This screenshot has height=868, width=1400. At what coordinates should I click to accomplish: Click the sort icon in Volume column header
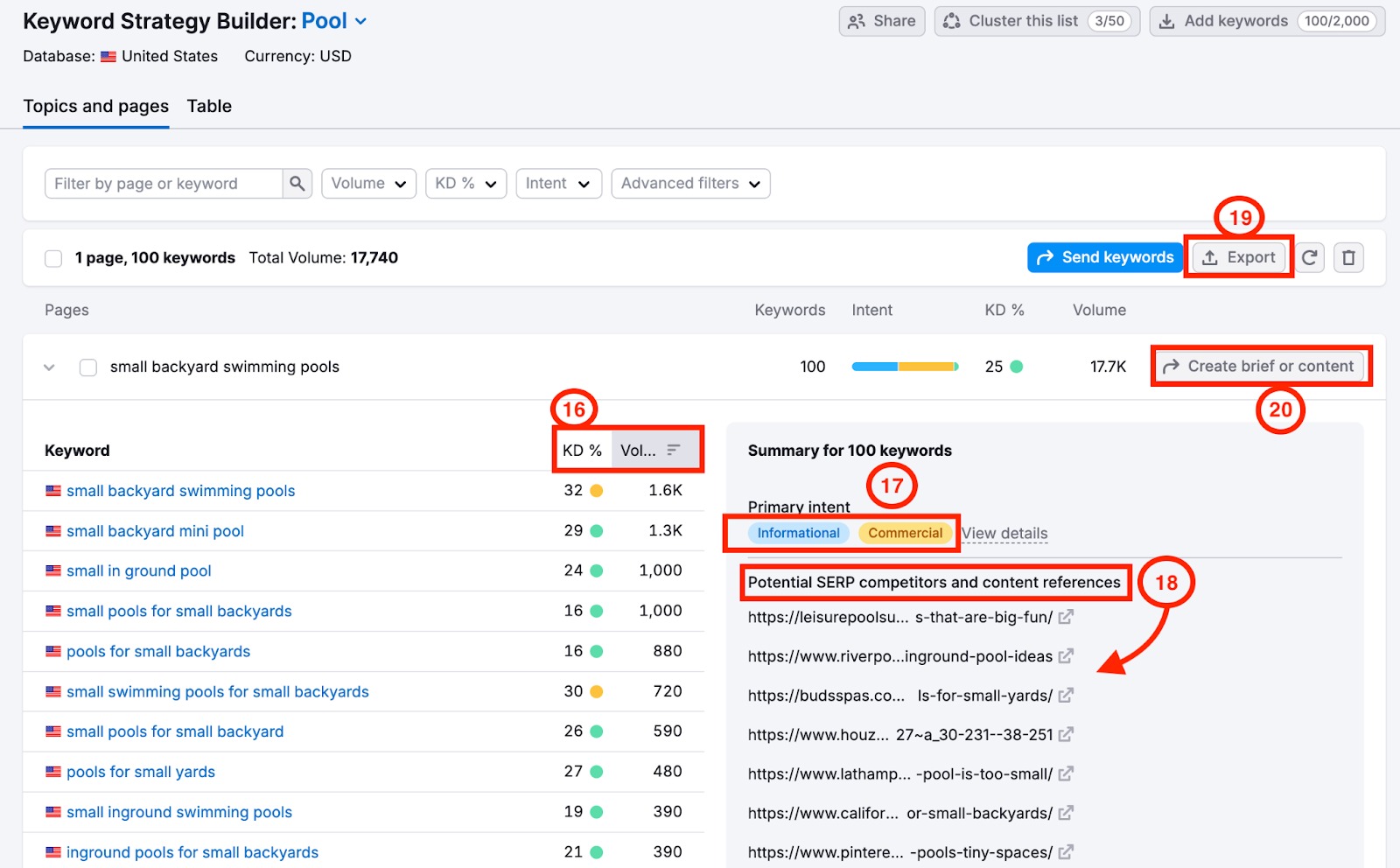(674, 450)
